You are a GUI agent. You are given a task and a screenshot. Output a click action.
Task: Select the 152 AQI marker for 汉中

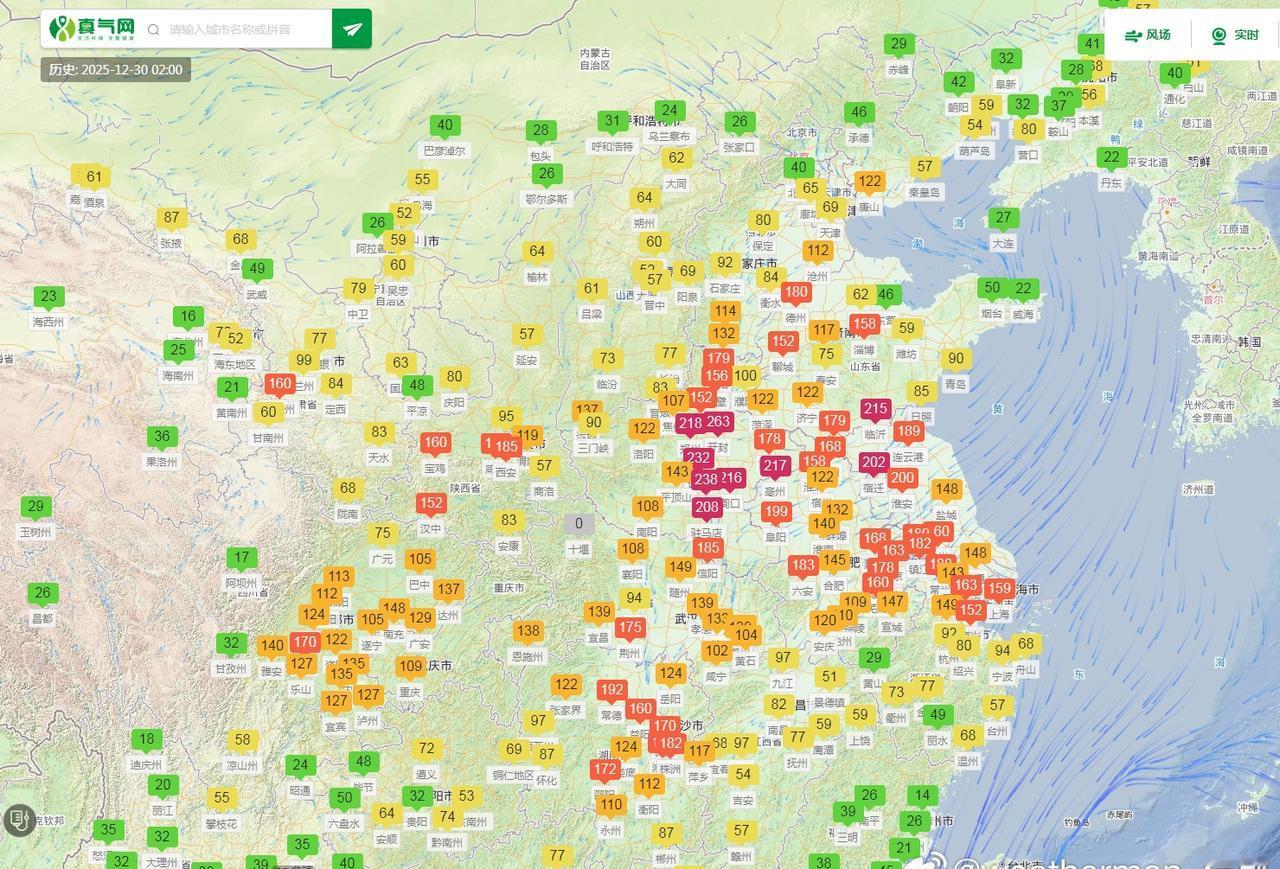point(431,503)
